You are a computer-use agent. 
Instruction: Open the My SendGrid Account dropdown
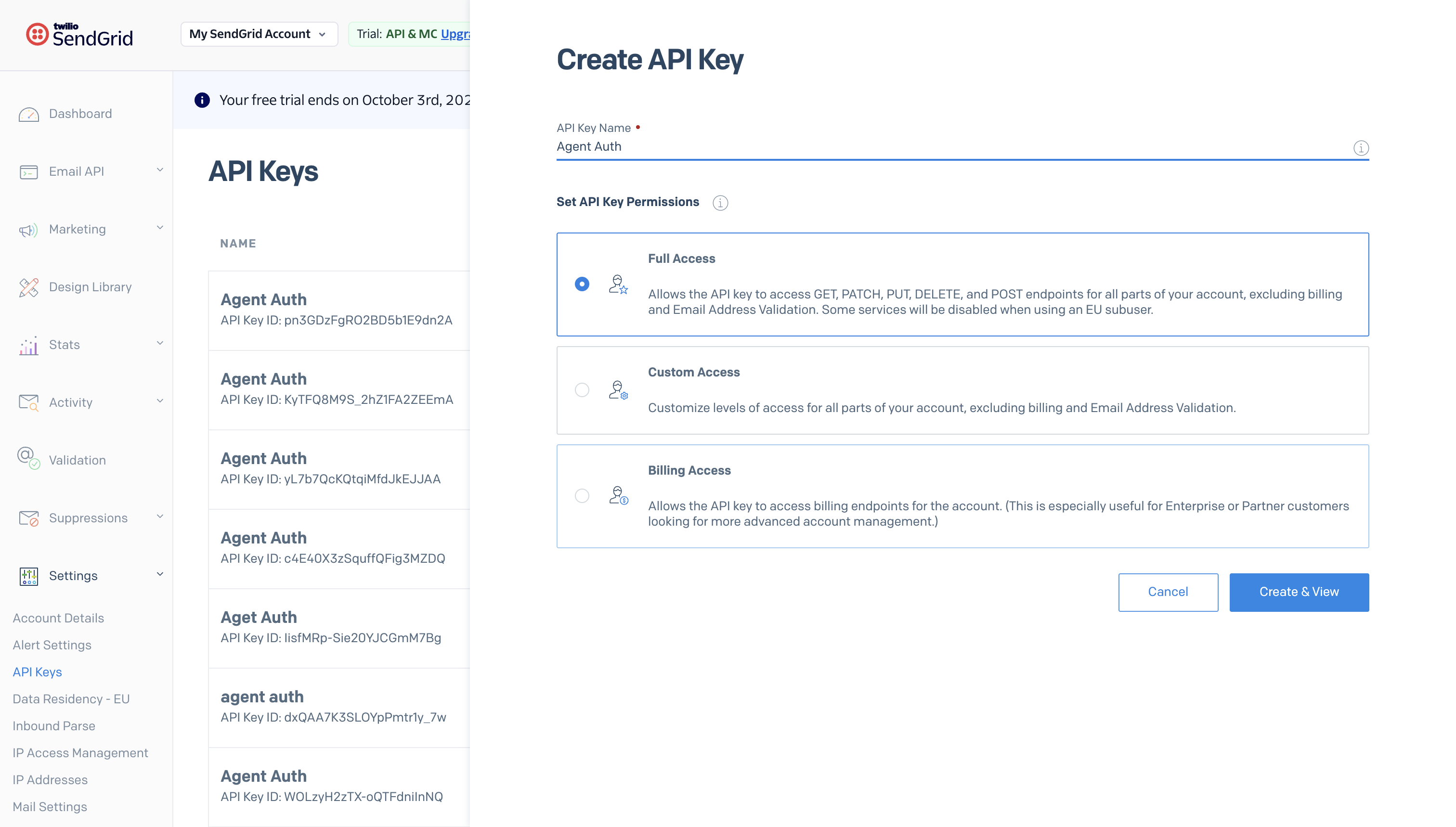[259, 34]
